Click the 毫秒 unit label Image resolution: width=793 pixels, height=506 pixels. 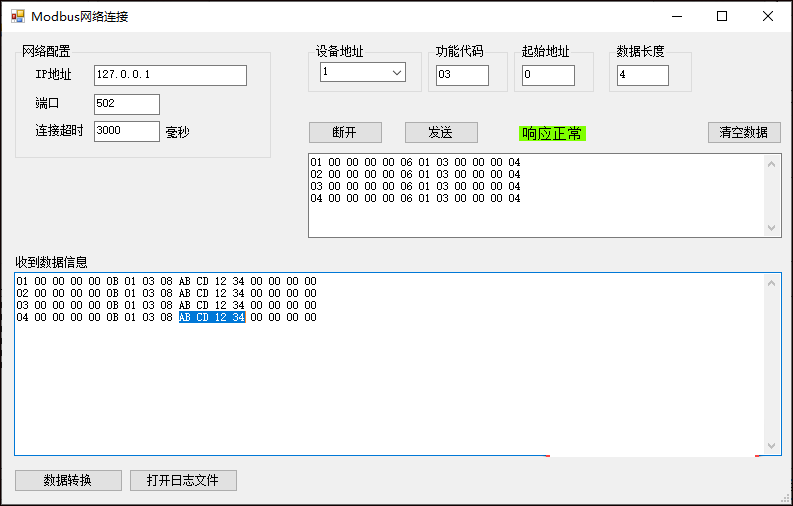tap(178, 133)
